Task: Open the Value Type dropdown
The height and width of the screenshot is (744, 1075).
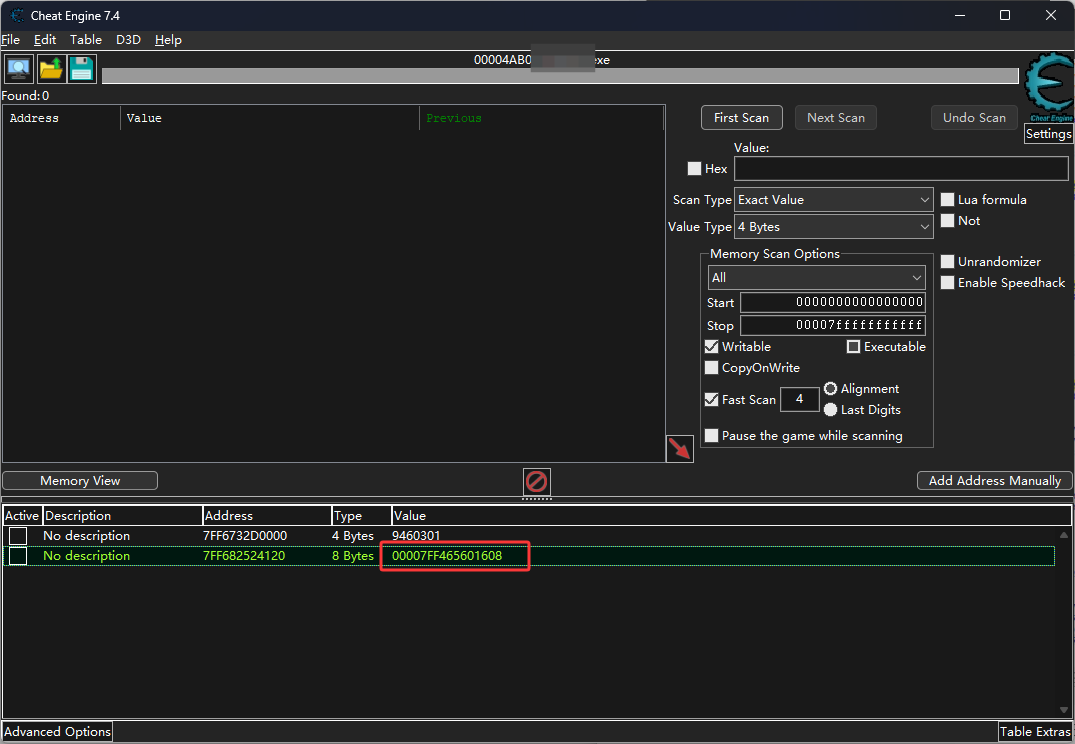Action: click(x=834, y=227)
